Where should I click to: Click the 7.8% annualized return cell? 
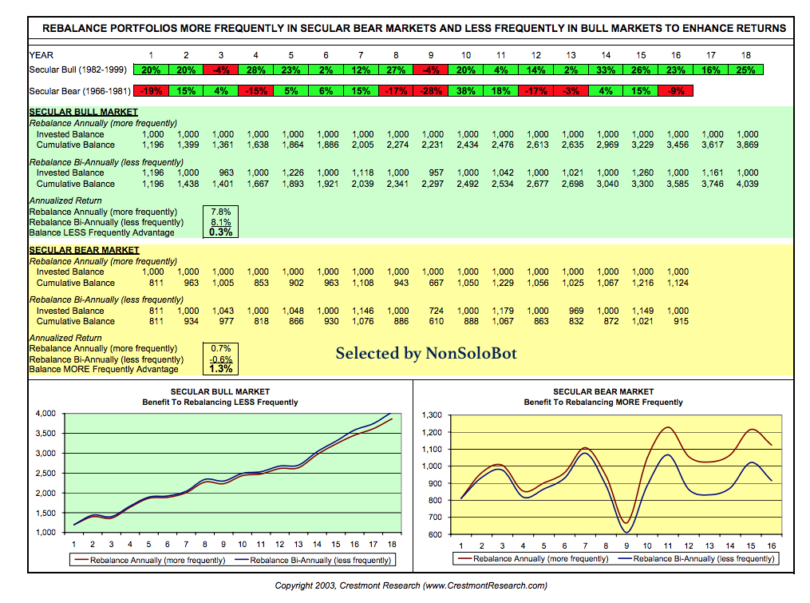(221, 212)
